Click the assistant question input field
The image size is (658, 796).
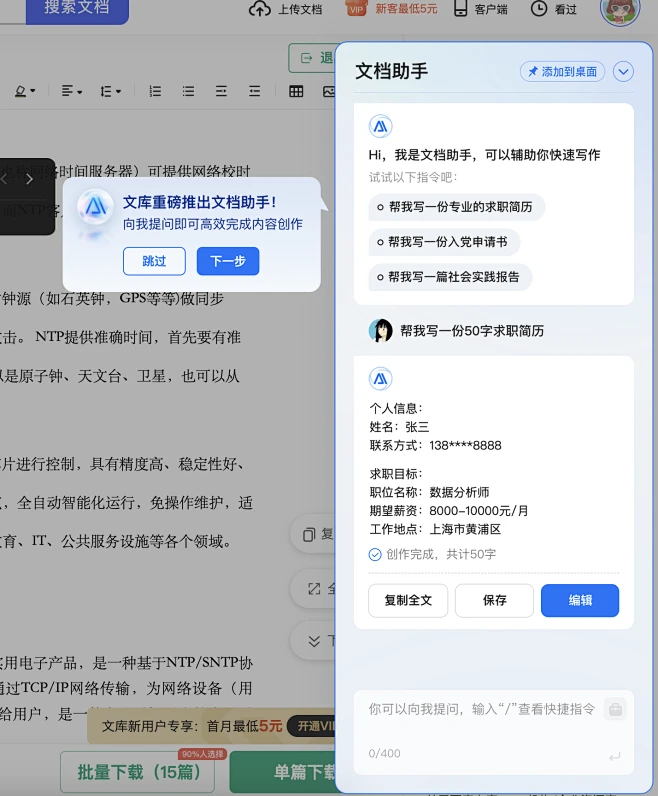coord(480,709)
